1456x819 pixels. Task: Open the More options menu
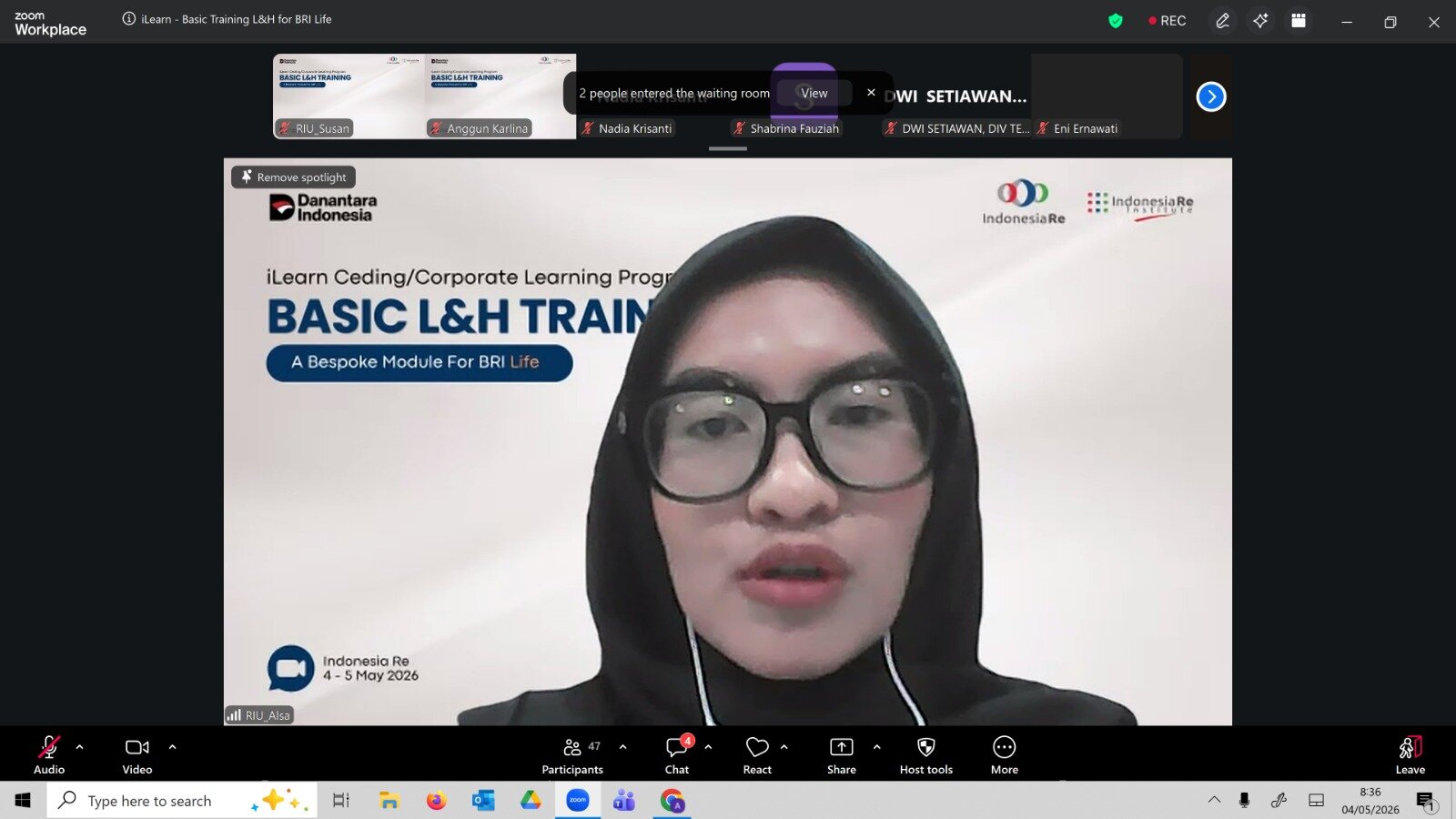coord(1005,754)
